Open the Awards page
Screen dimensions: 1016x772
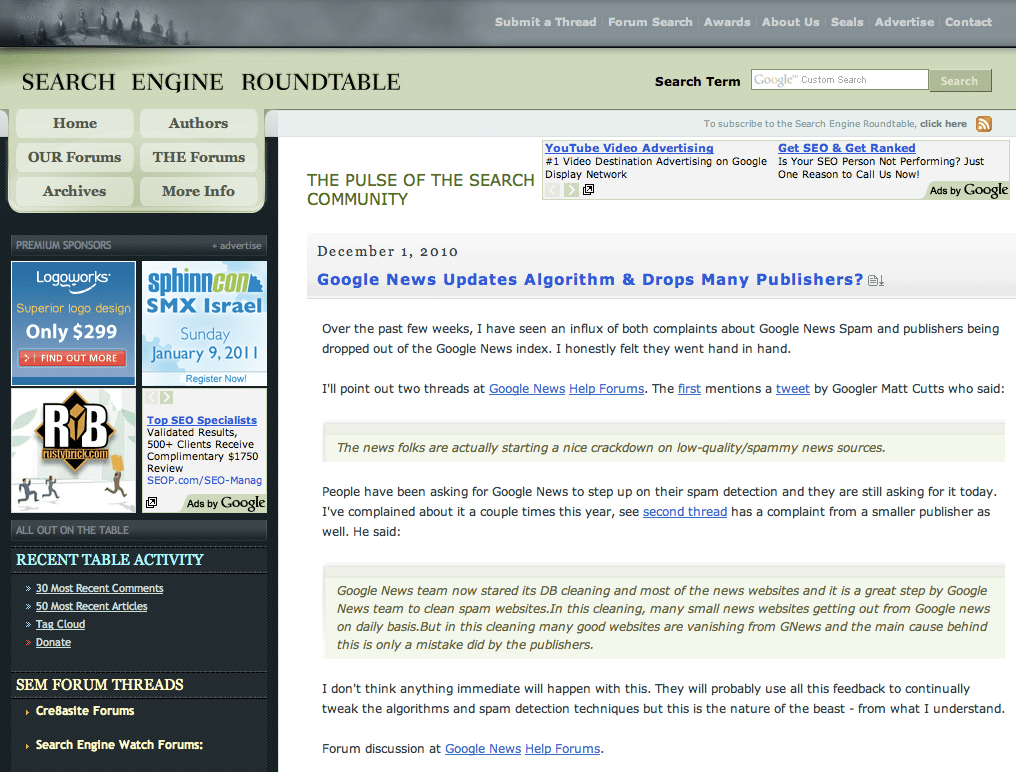(727, 22)
